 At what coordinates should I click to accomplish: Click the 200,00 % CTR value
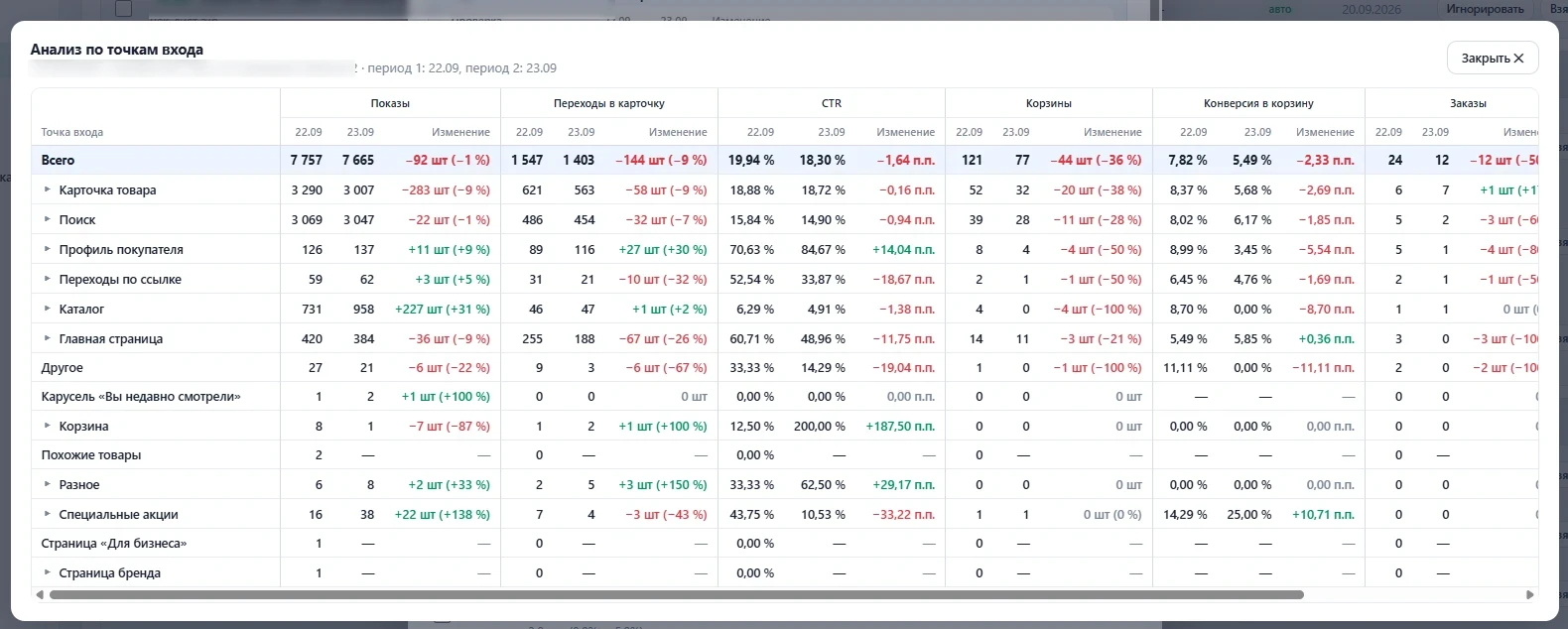click(x=820, y=426)
